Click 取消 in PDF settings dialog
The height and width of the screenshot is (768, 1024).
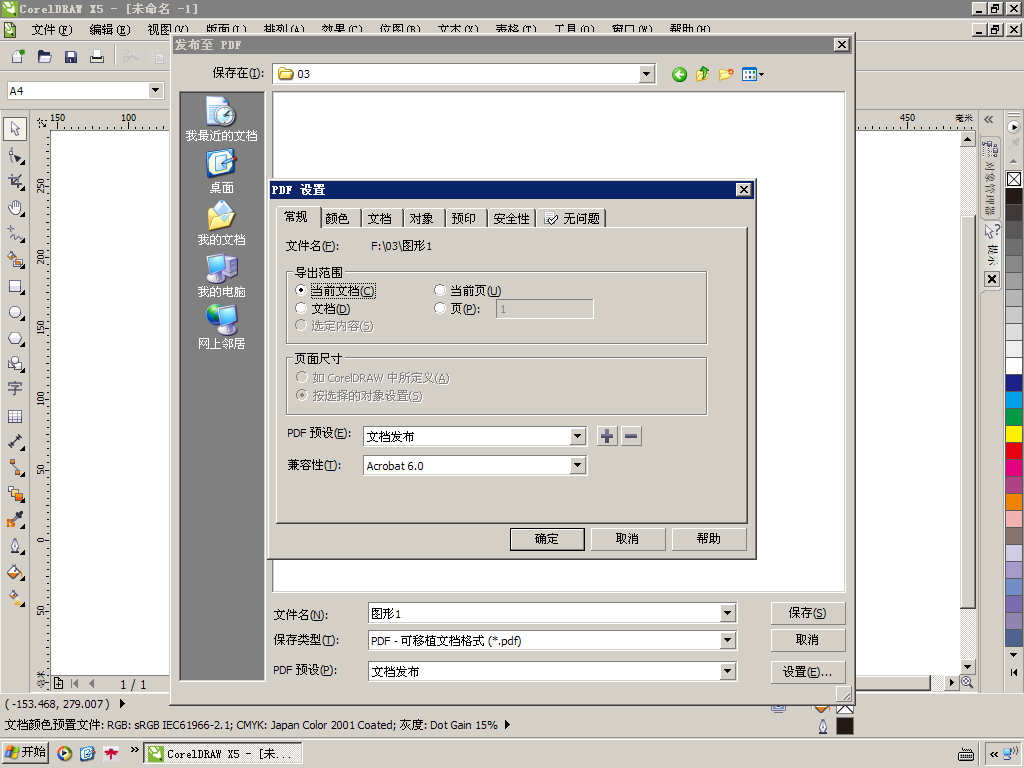(628, 539)
